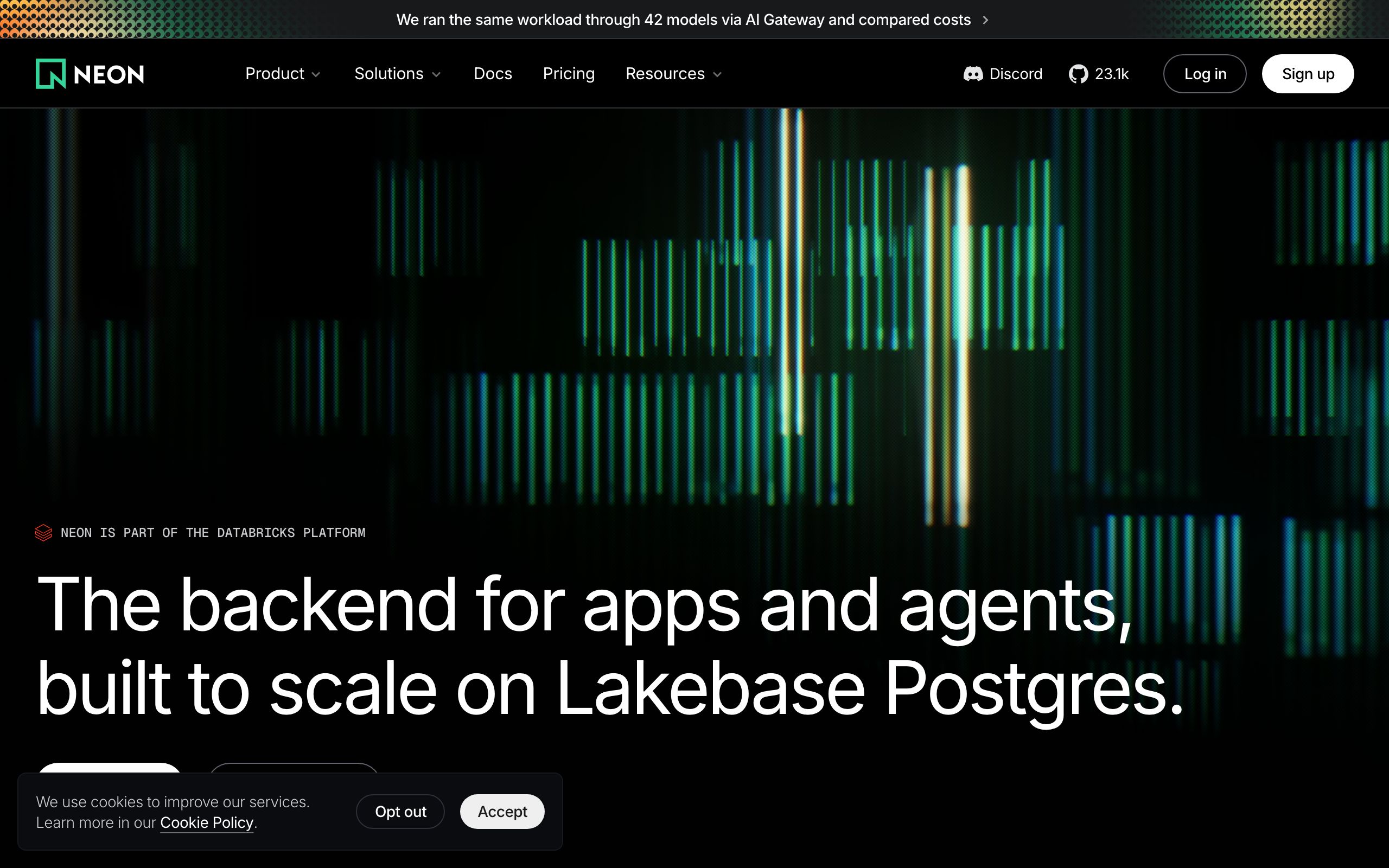Expand the Resources dropdown menu
Viewport: 1389px width, 868px height.
tap(674, 74)
